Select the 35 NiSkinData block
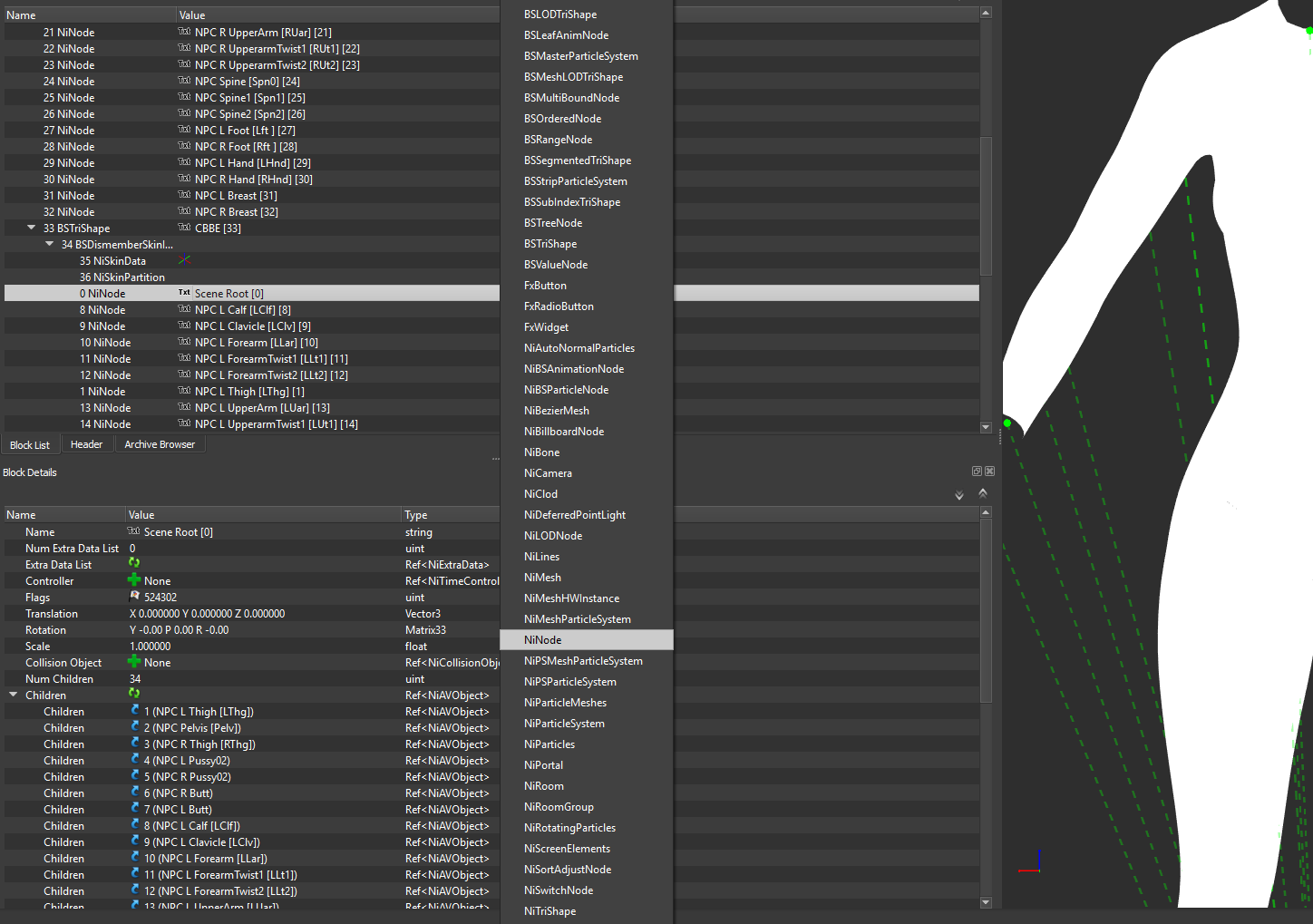The image size is (1313, 924). [112, 261]
